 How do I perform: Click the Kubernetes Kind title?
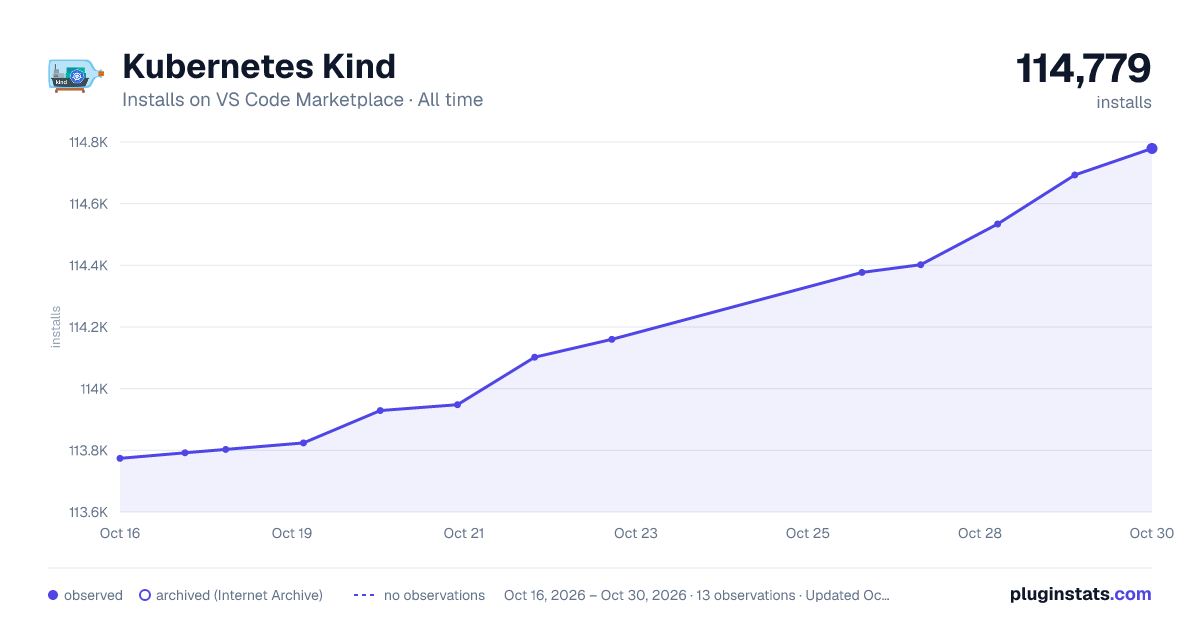(x=259, y=66)
